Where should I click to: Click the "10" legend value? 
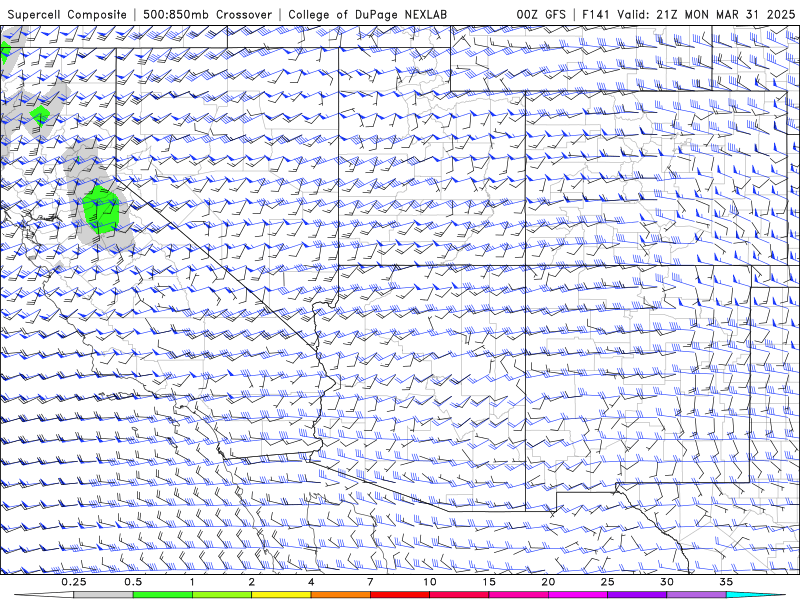point(430,582)
